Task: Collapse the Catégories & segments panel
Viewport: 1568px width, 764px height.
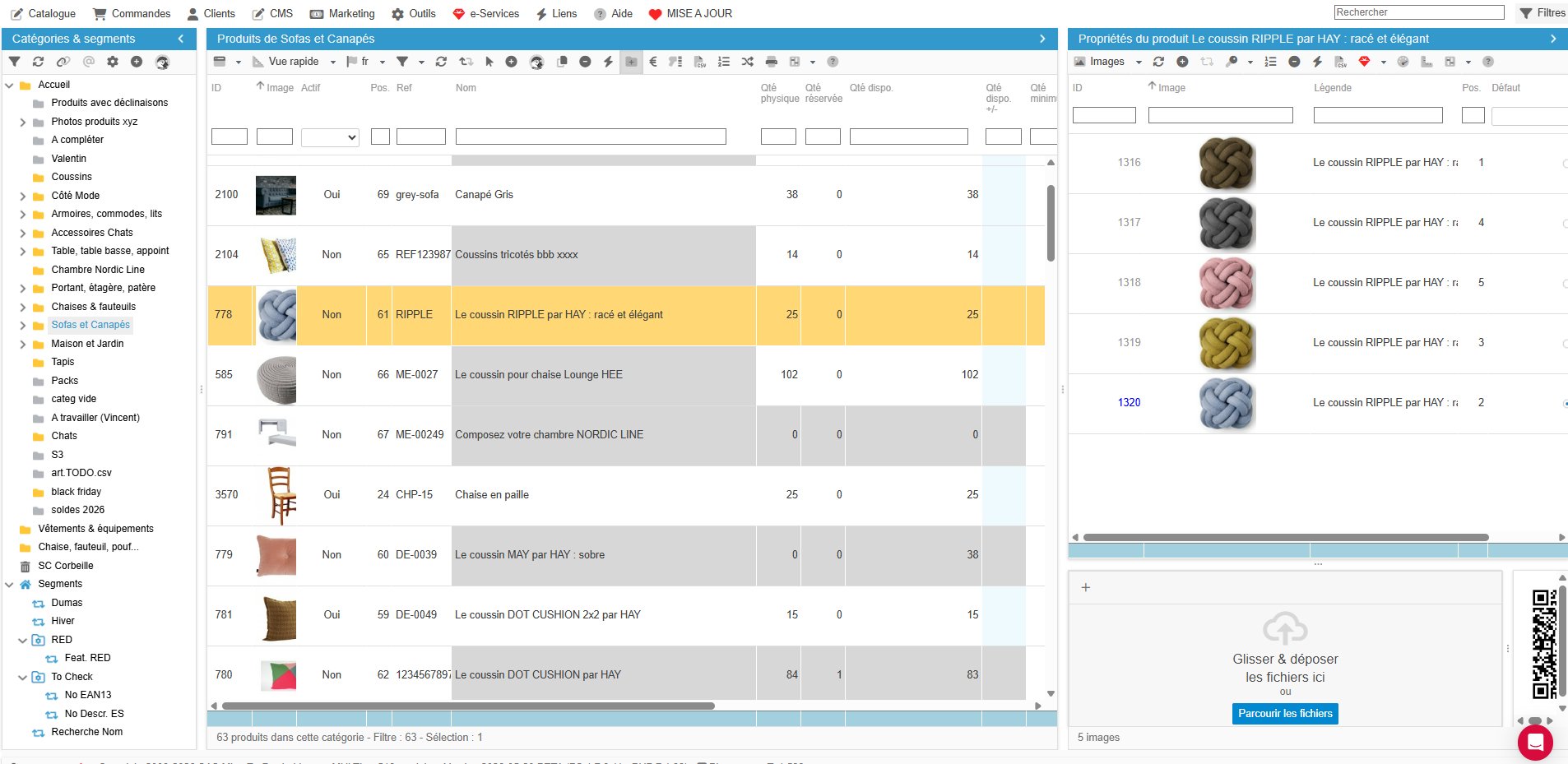Action: 181,39
